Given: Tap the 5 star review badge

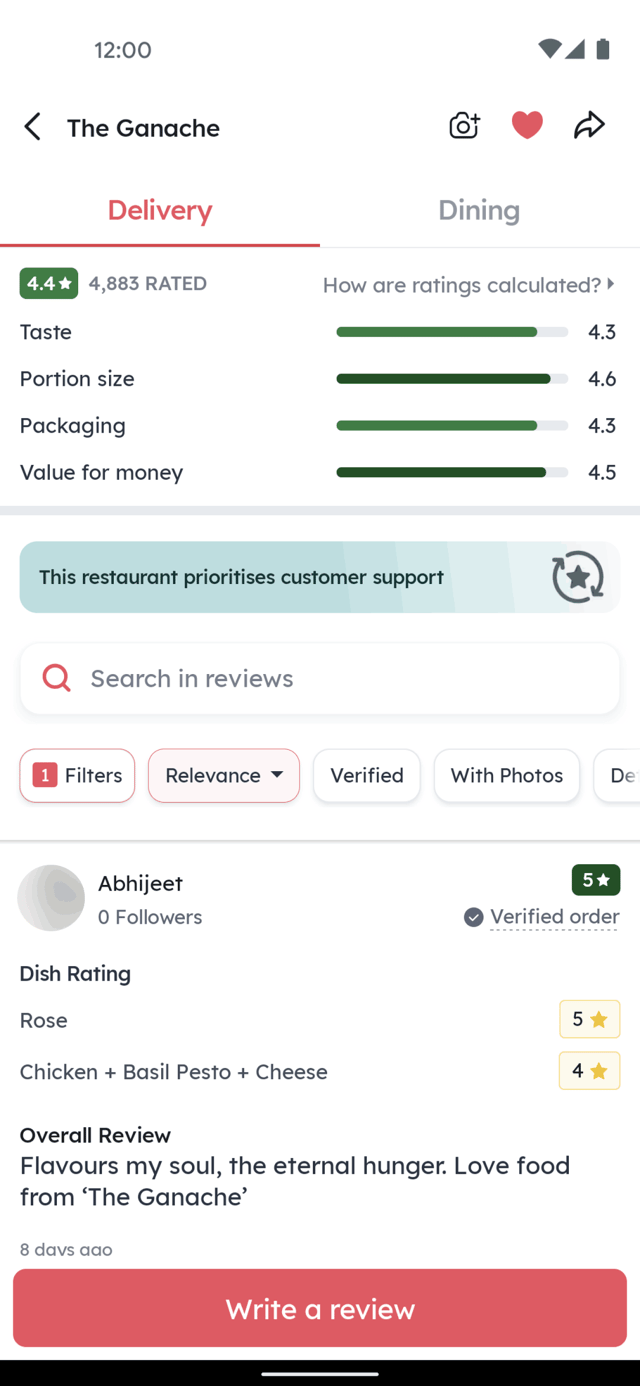Looking at the screenshot, I should coord(596,880).
